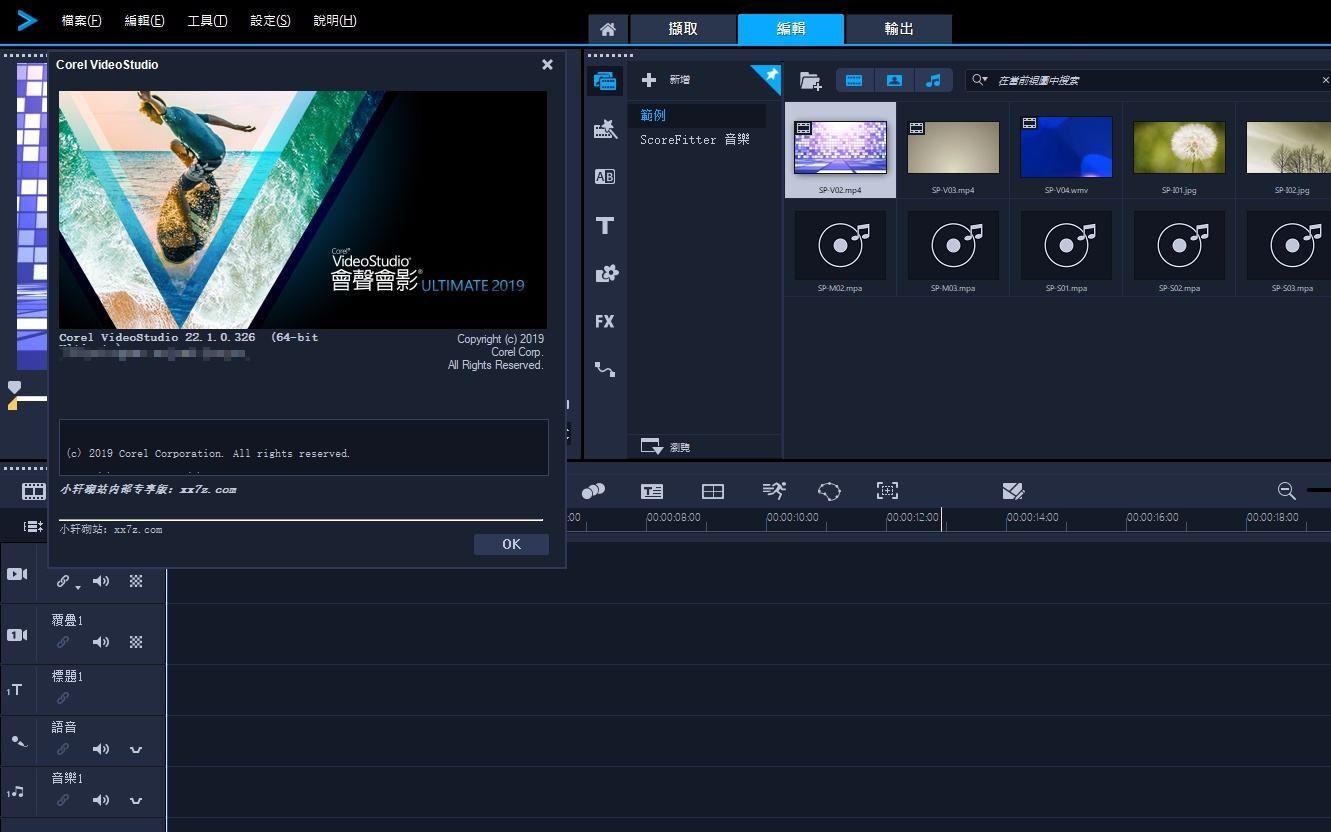Mute the main video track

101,581
